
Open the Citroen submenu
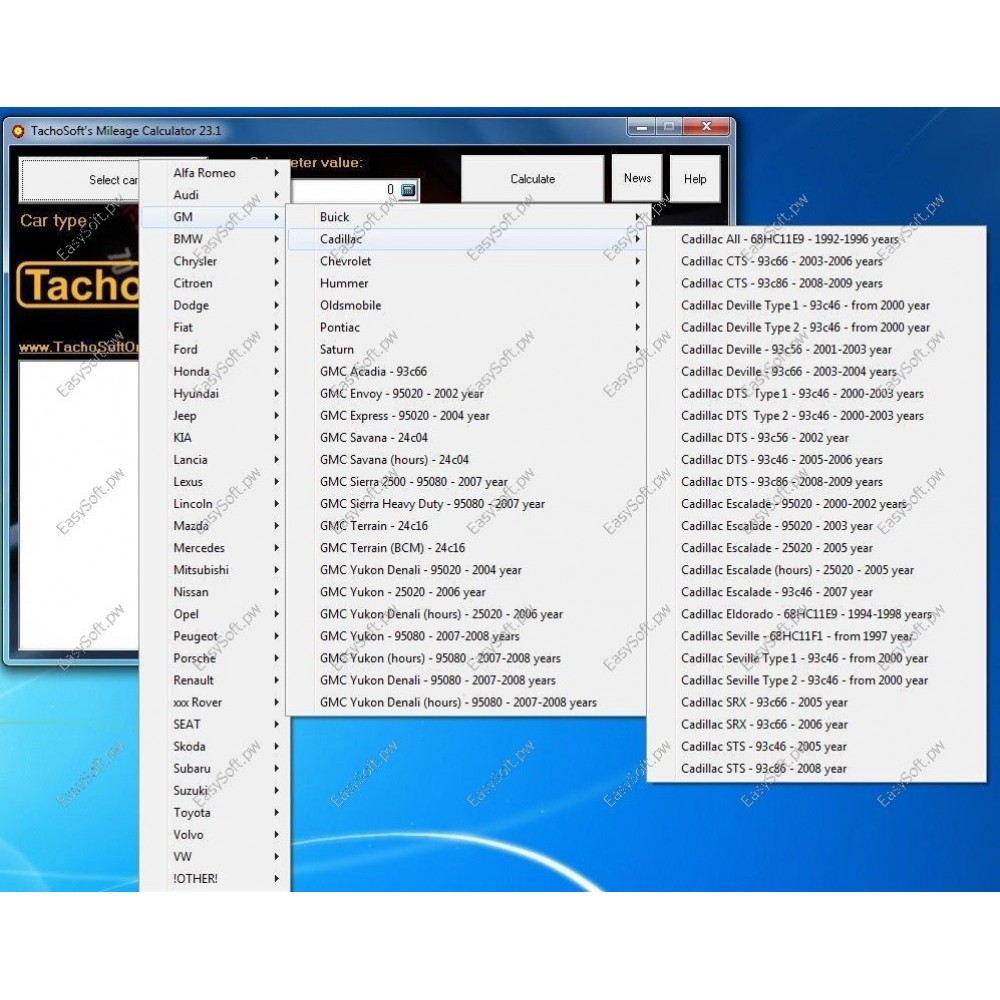pyautogui.click(x=214, y=283)
